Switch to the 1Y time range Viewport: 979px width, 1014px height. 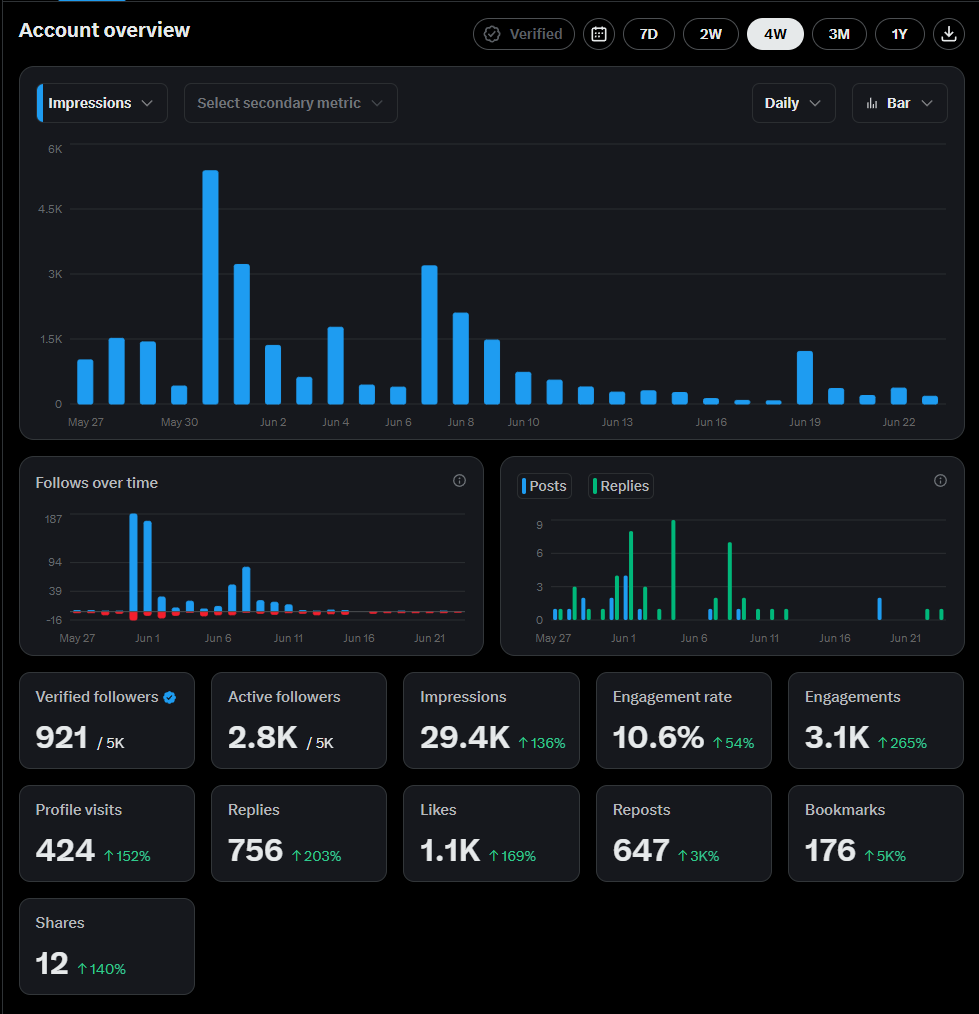(x=899, y=34)
